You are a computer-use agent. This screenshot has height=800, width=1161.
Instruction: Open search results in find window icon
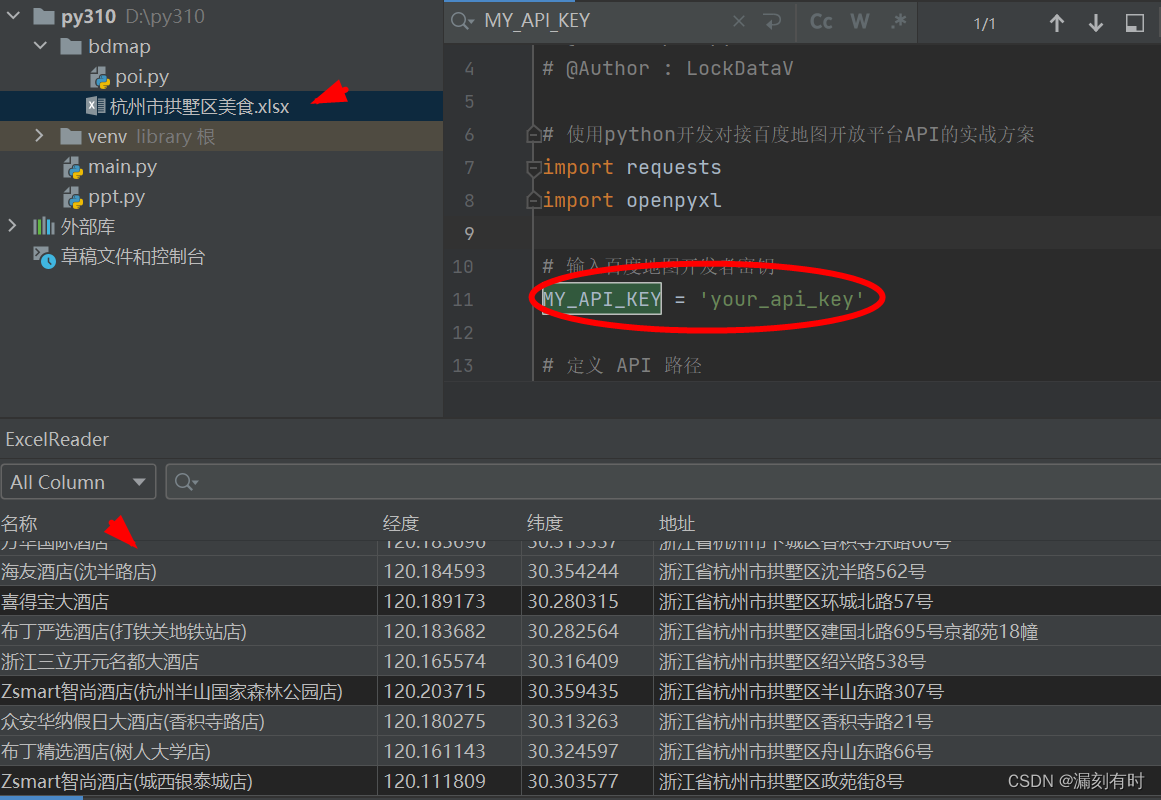[1134, 23]
